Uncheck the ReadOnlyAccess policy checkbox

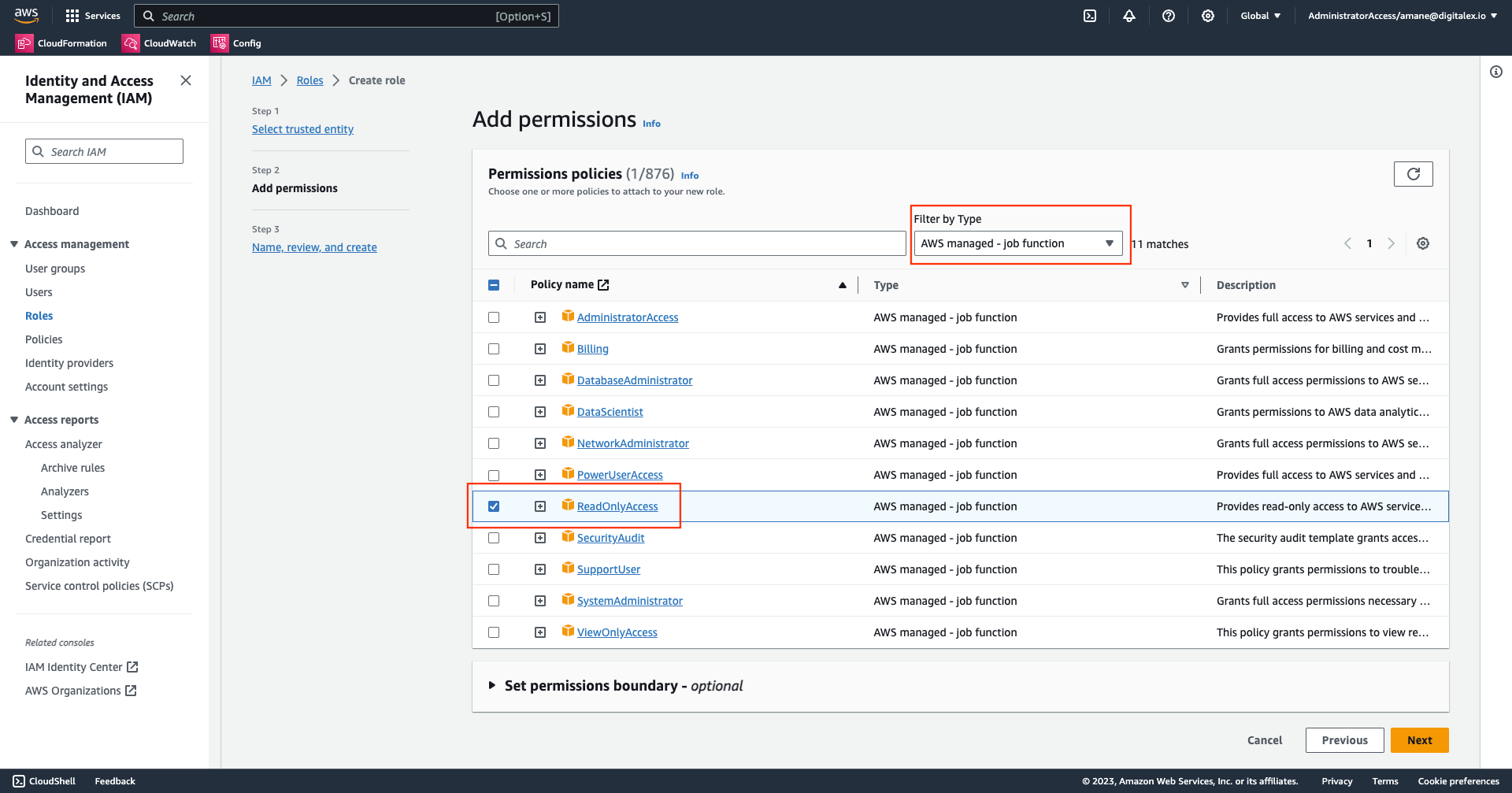(x=494, y=506)
